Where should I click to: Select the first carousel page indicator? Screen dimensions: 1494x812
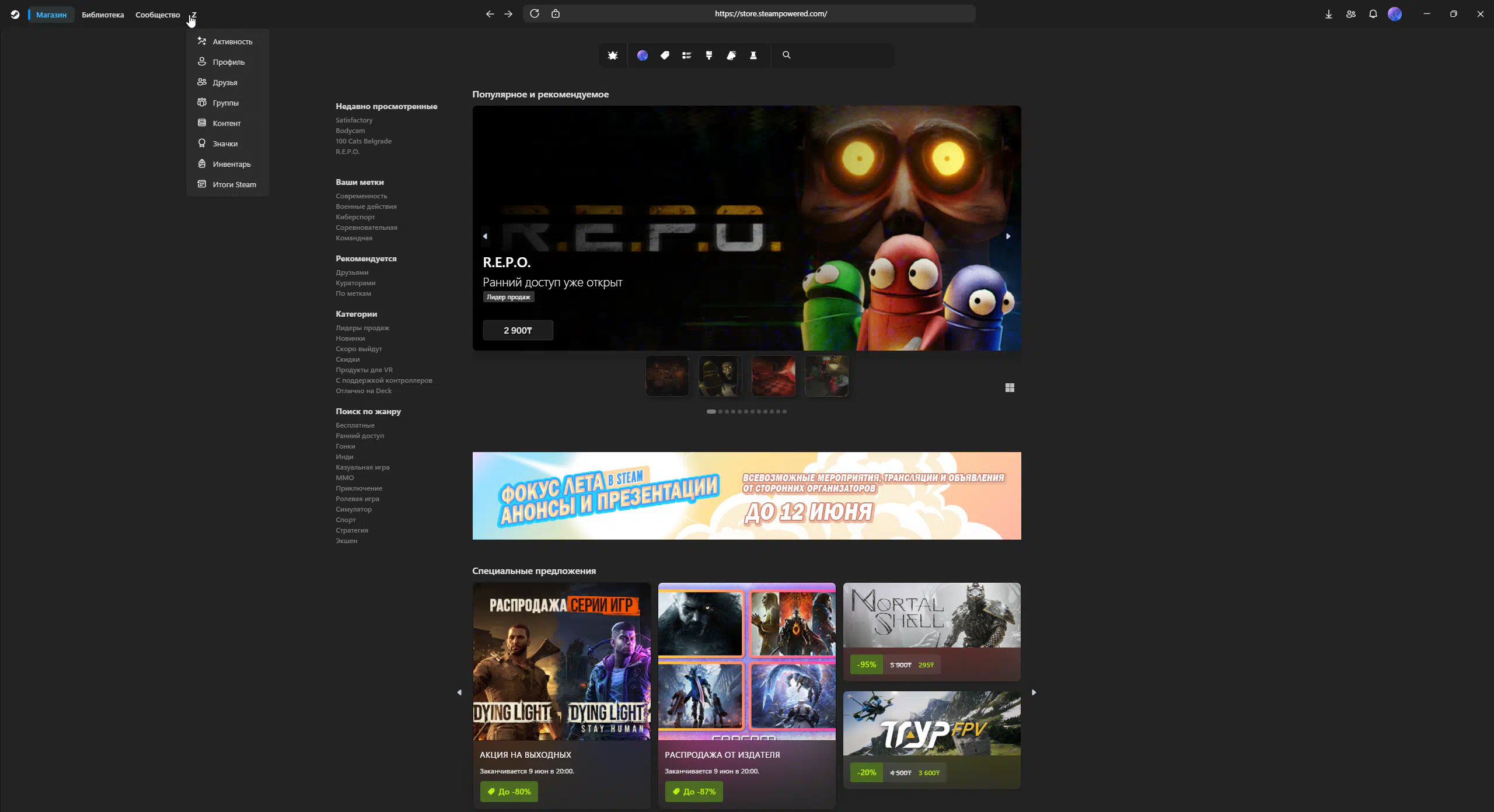[x=711, y=411]
